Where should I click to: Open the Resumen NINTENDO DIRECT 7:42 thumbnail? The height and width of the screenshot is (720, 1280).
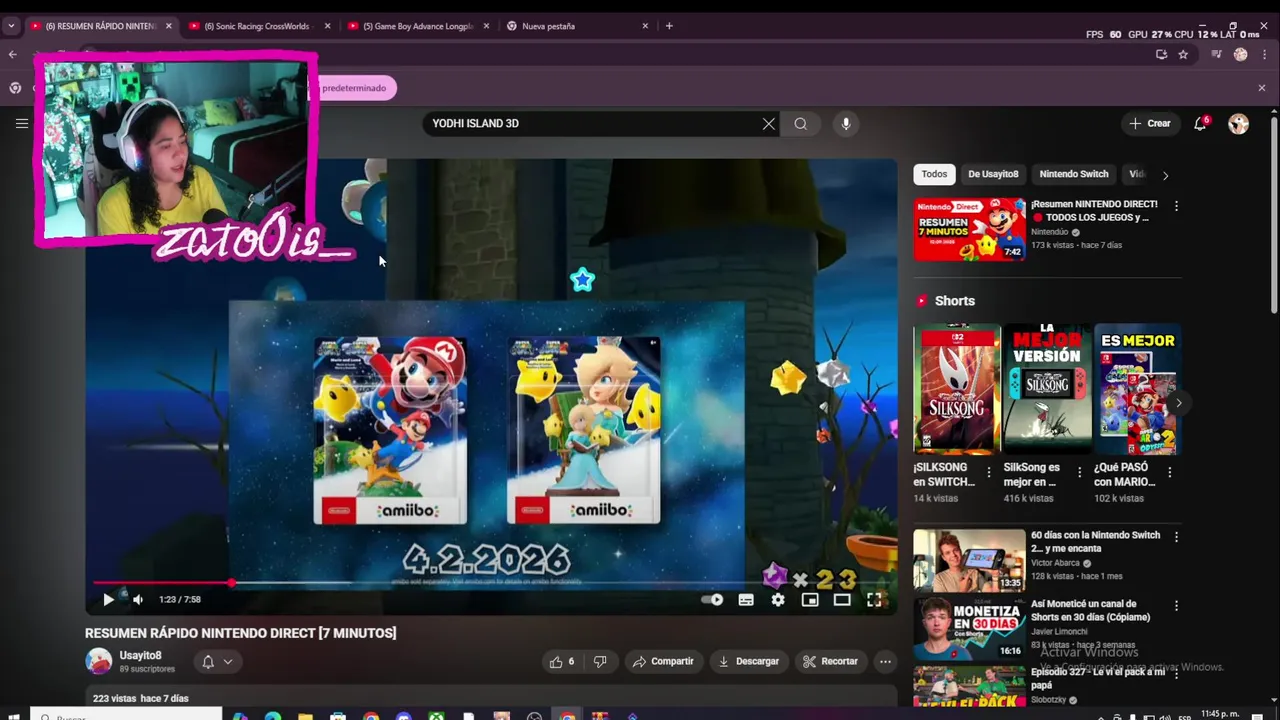click(x=969, y=229)
